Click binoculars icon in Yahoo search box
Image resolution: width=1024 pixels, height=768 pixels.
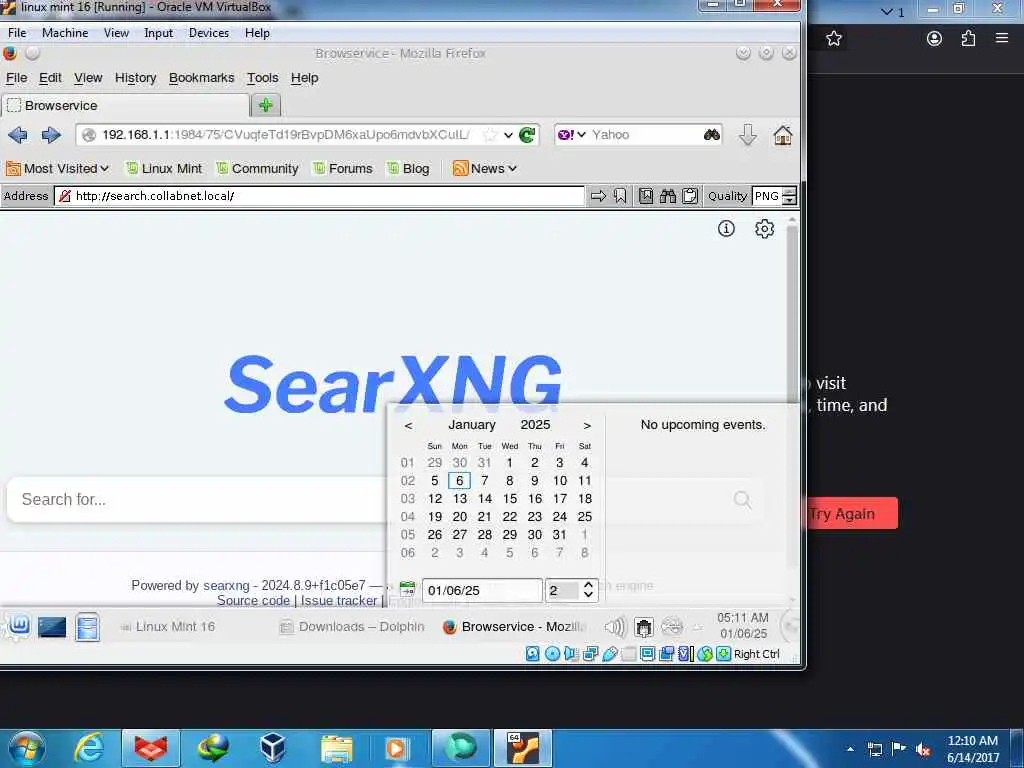tap(712, 135)
